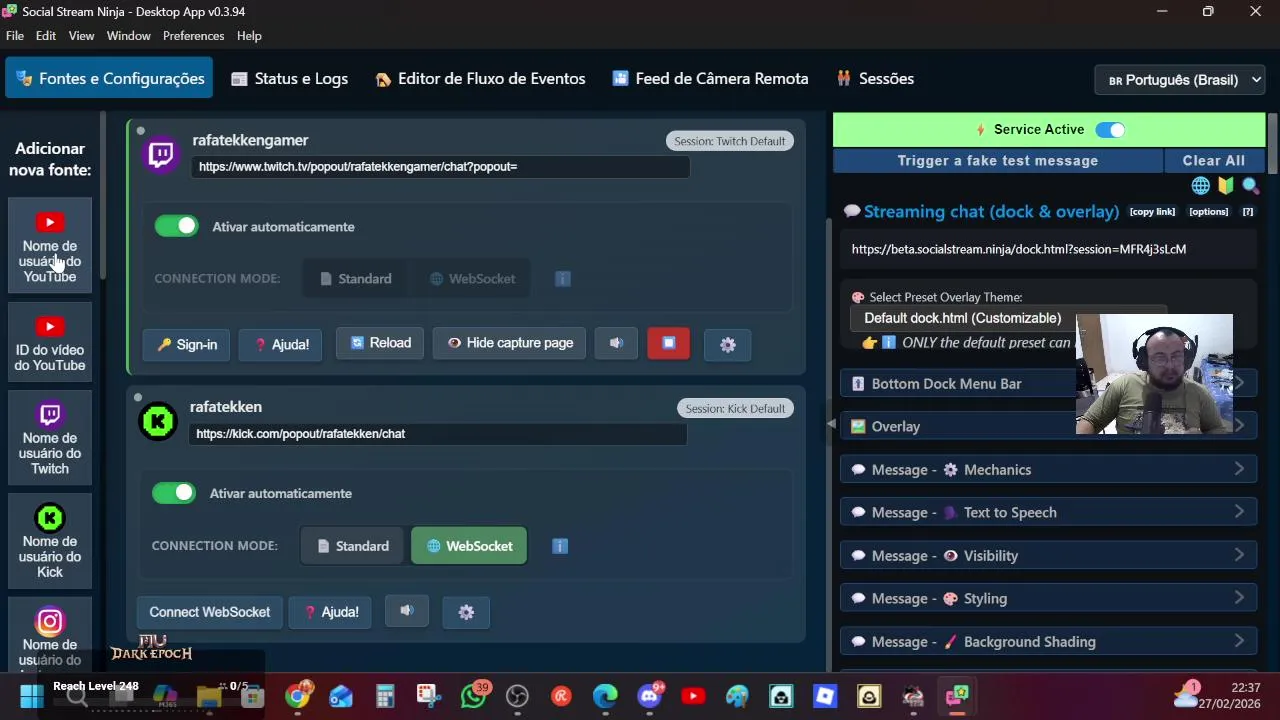Expand the Overlay section
Viewport: 1280px width, 720px height.
point(1047,427)
